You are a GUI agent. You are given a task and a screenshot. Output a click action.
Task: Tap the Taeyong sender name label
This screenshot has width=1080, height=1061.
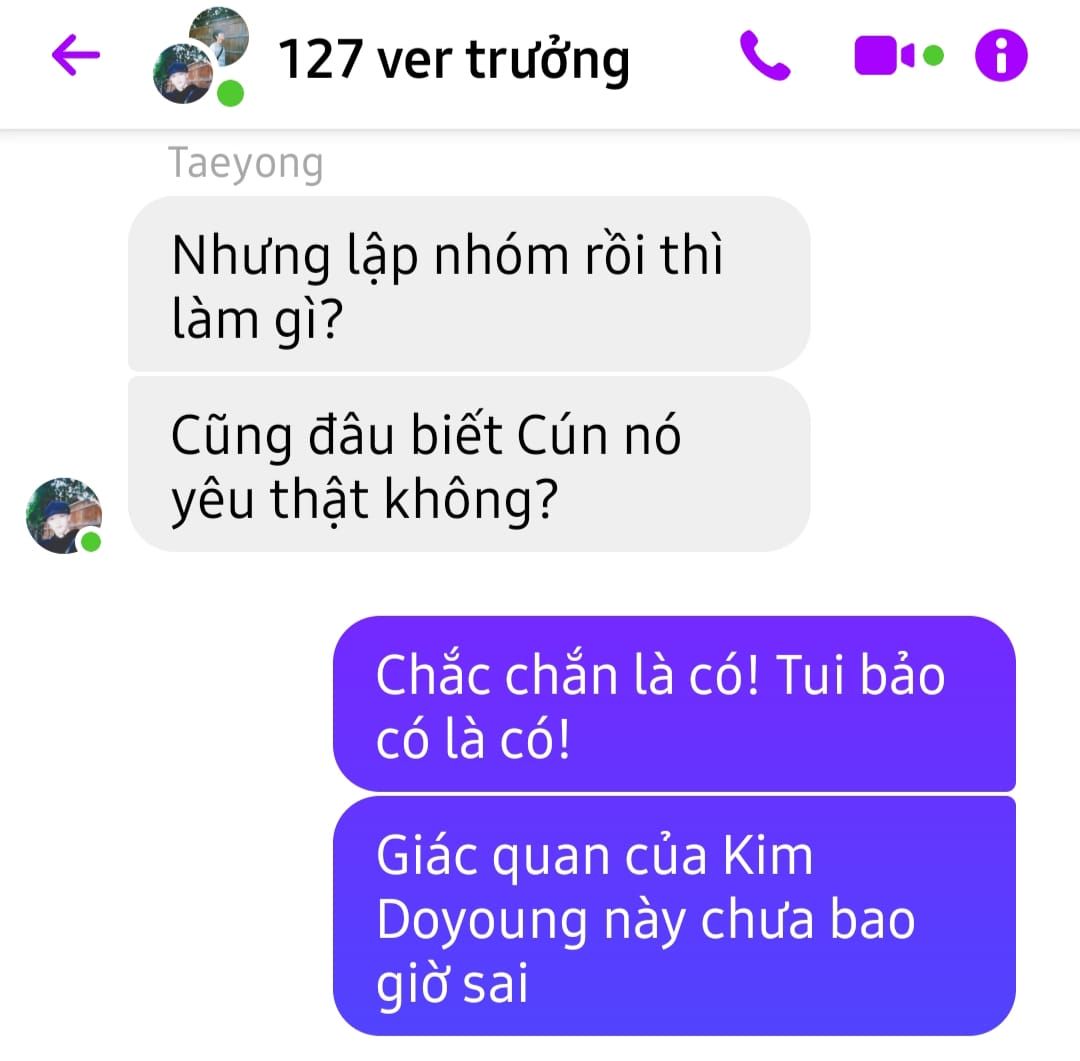pyautogui.click(x=246, y=164)
